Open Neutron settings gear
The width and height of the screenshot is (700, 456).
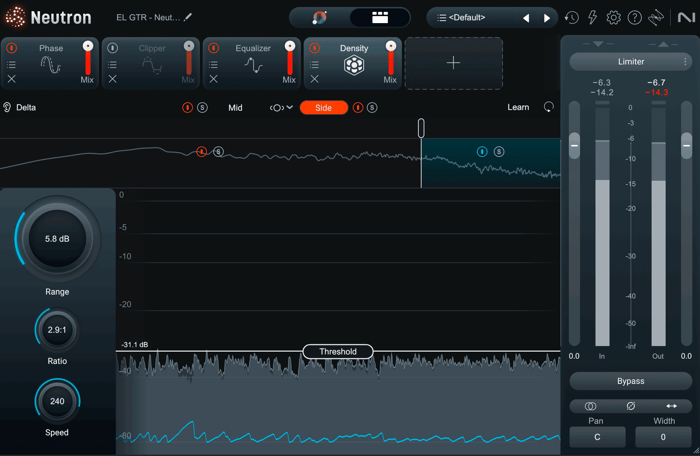coord(613,17)
